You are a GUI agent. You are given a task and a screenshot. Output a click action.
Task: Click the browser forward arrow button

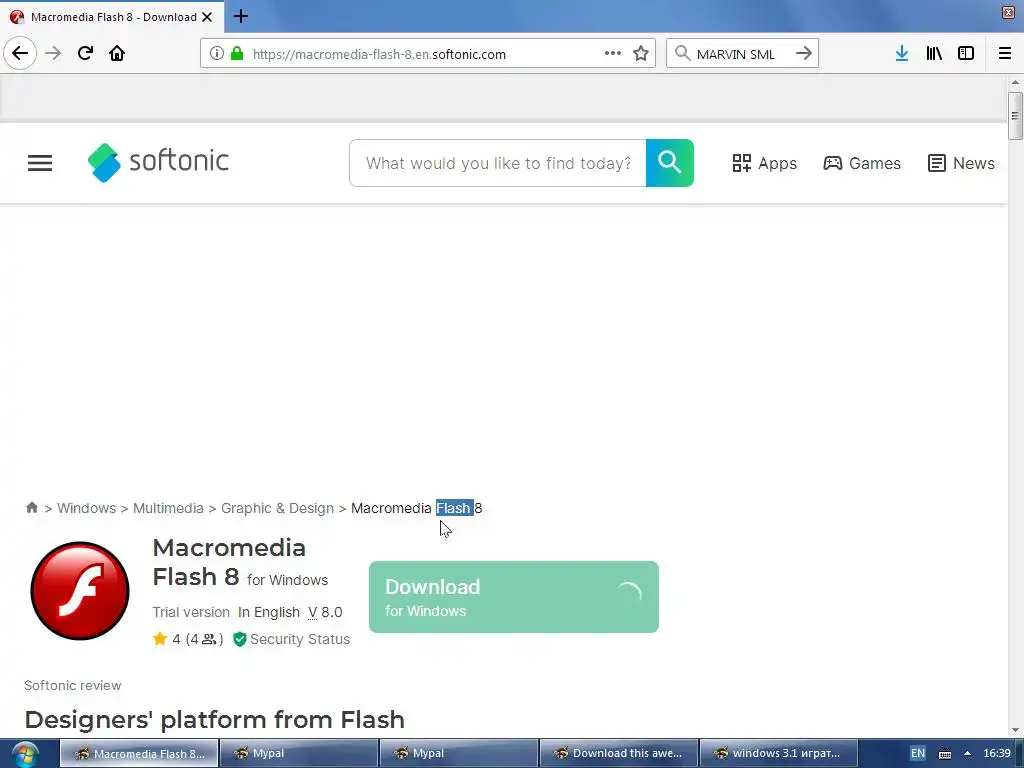[53, 54]
